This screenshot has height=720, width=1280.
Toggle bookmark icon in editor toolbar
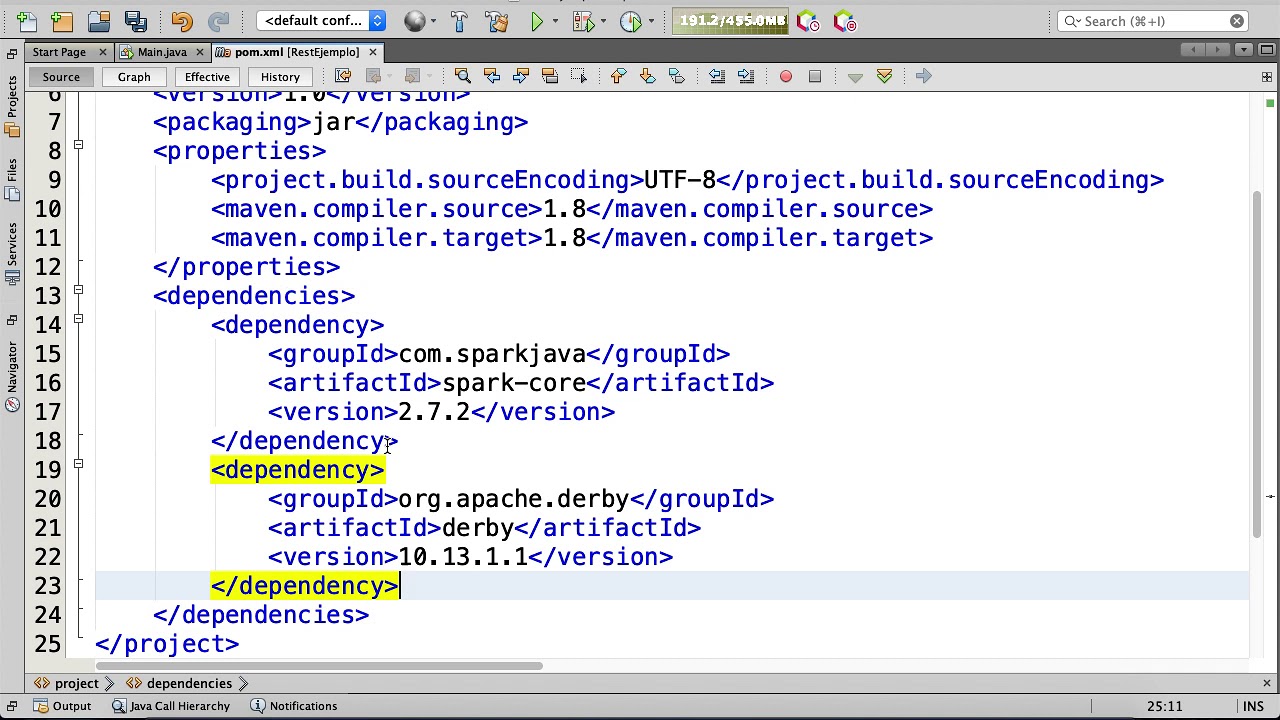click(676, 76)
